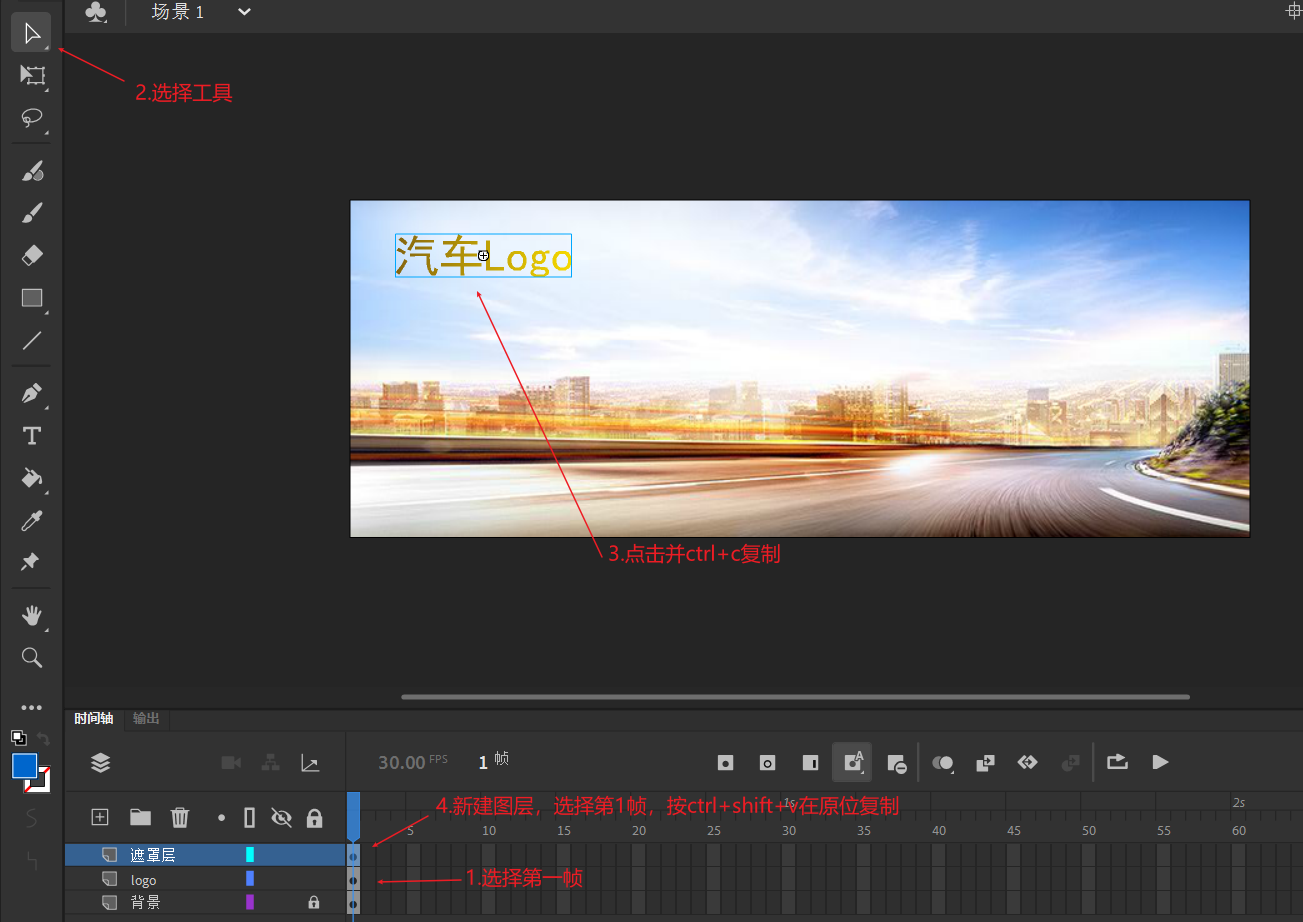
Task: Select frame 1 of 遮罩层 layer
Action: (x=353, y=855)
